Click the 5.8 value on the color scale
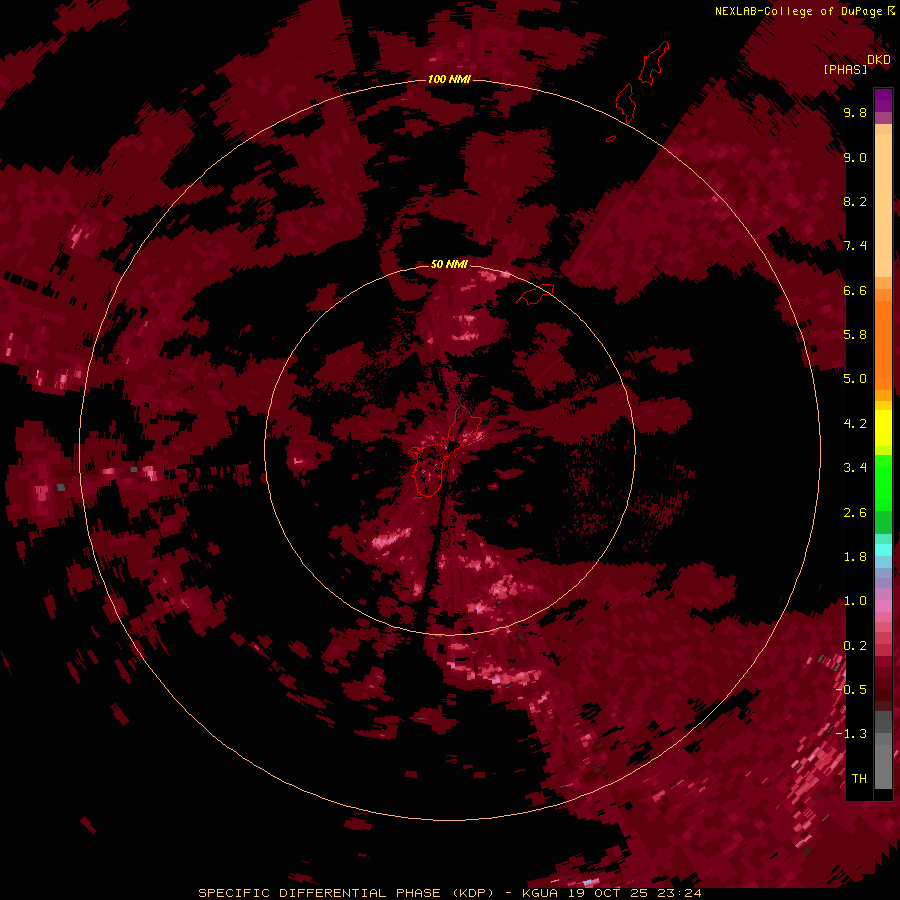The height and width of the screenshot is (900, 900). click(x=855, y=335)
